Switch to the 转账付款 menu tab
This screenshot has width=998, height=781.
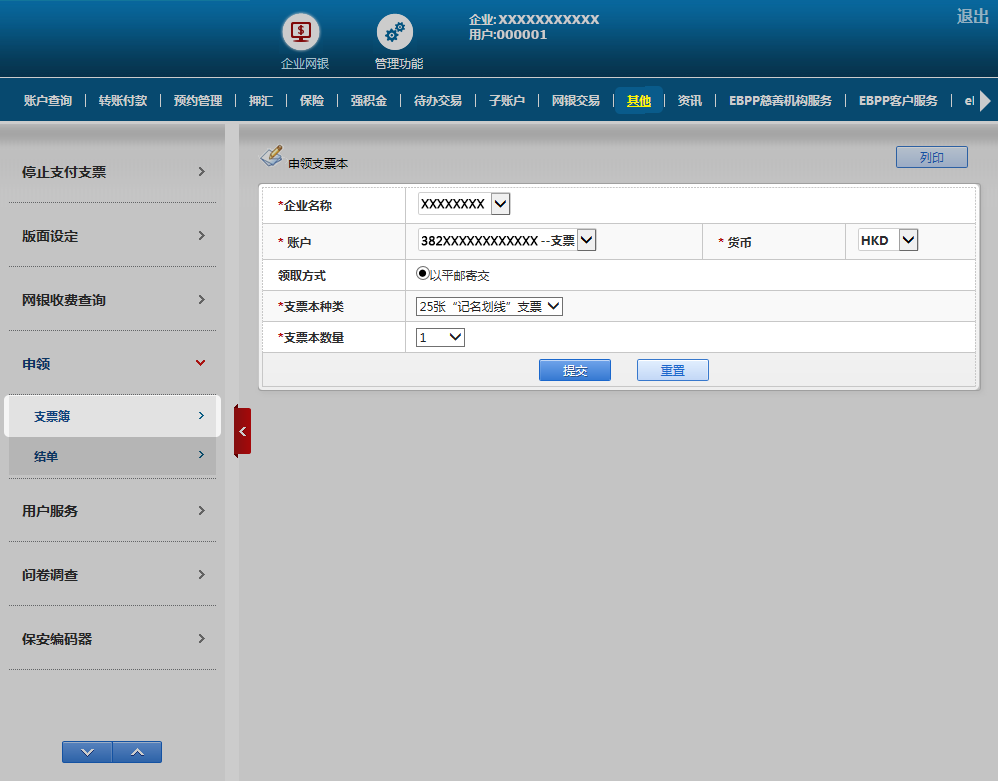[123, 101]
